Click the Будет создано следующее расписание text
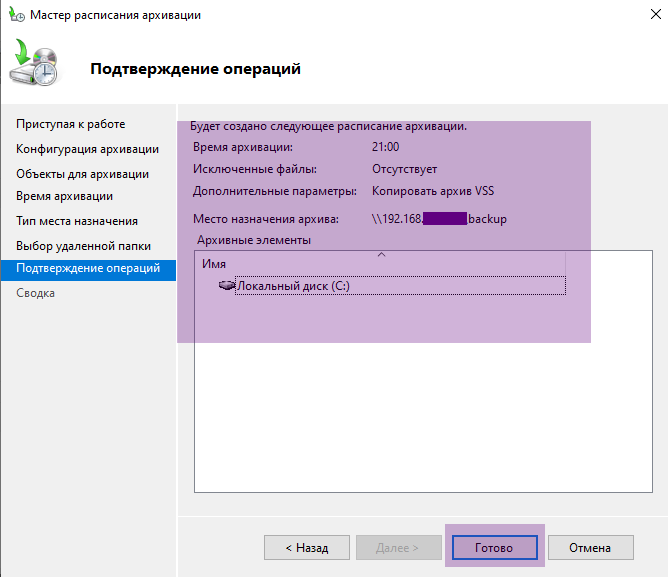Screen dimensions: 668x577 click(x=328, y=126)
